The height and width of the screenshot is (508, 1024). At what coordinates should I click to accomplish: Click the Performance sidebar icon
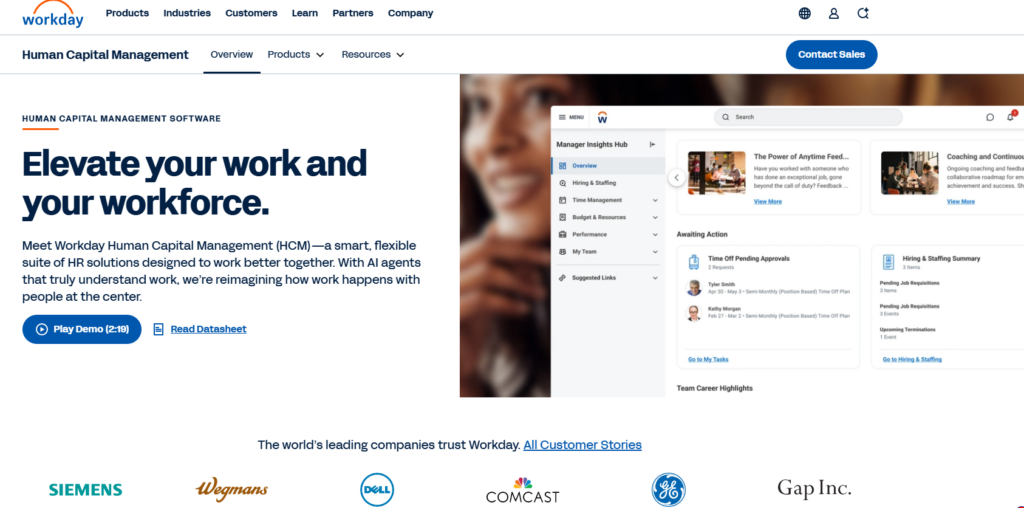click(x=562, y=234)
